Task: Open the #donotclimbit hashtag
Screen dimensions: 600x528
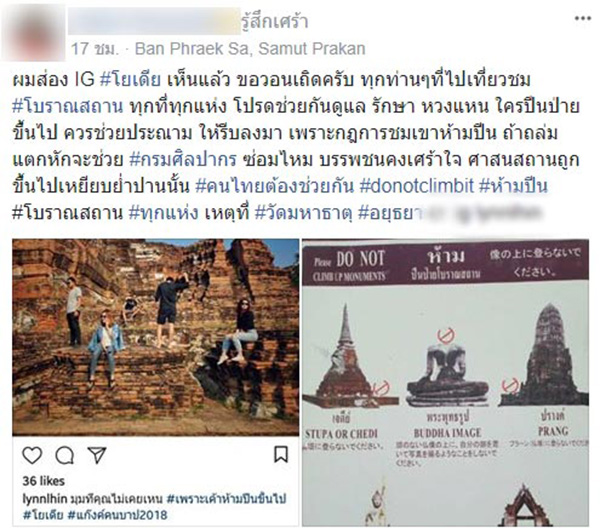Action: [x=417, y=186]
